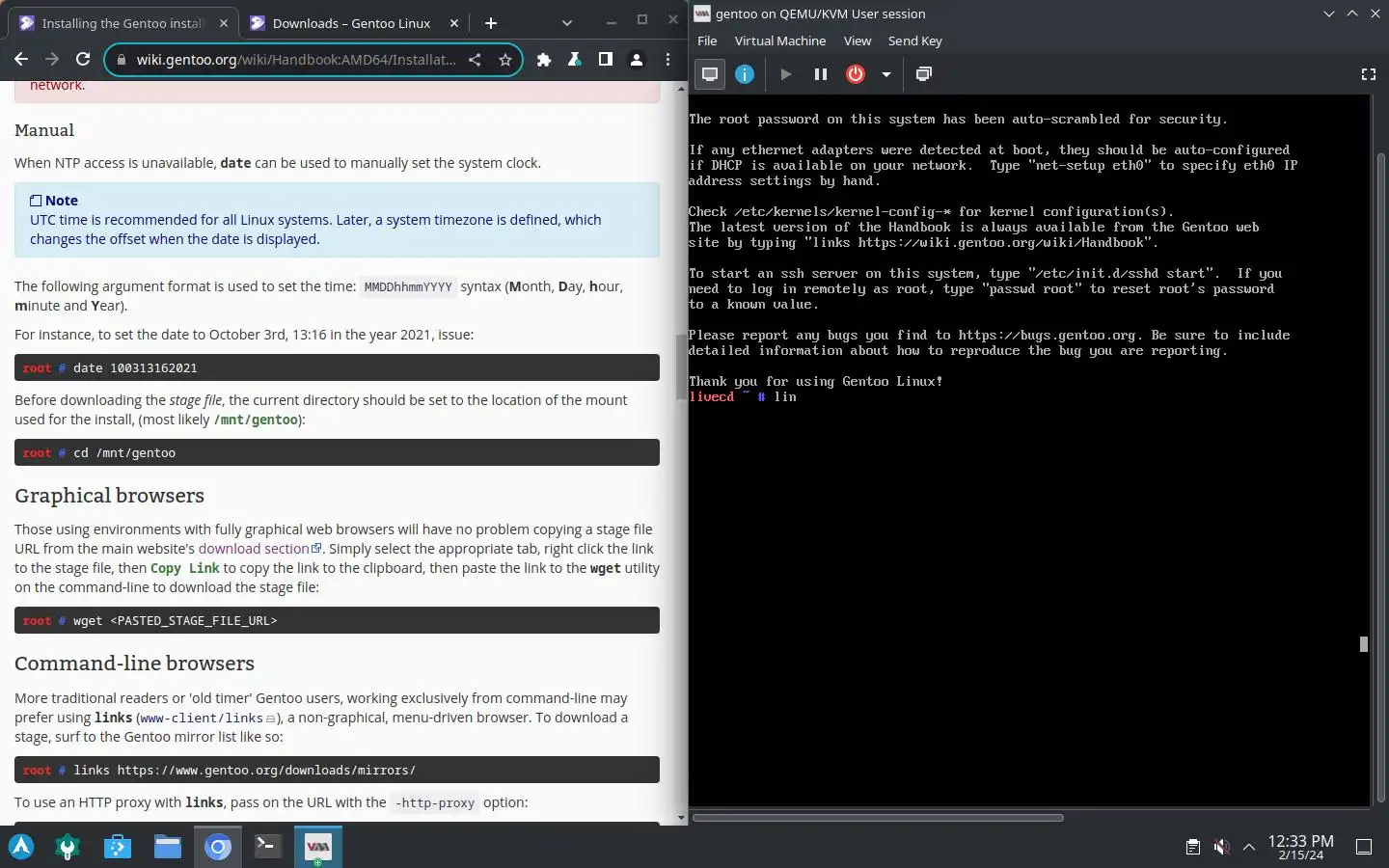1389x868 pixels.
Task: Open the browser extensions puzzle icon
Action: [x=544, y=60]
